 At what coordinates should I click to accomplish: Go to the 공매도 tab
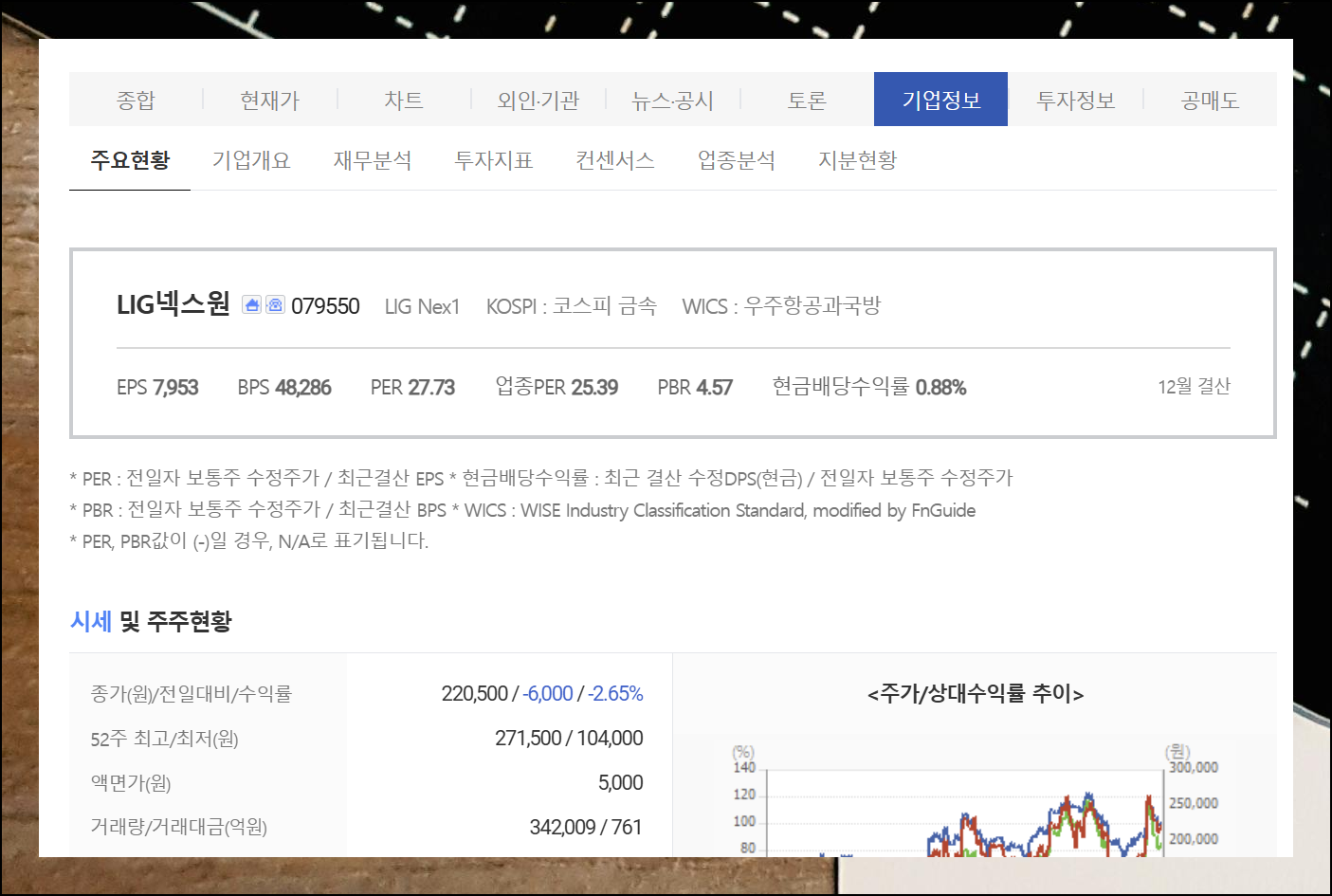tap(1211, 100)
